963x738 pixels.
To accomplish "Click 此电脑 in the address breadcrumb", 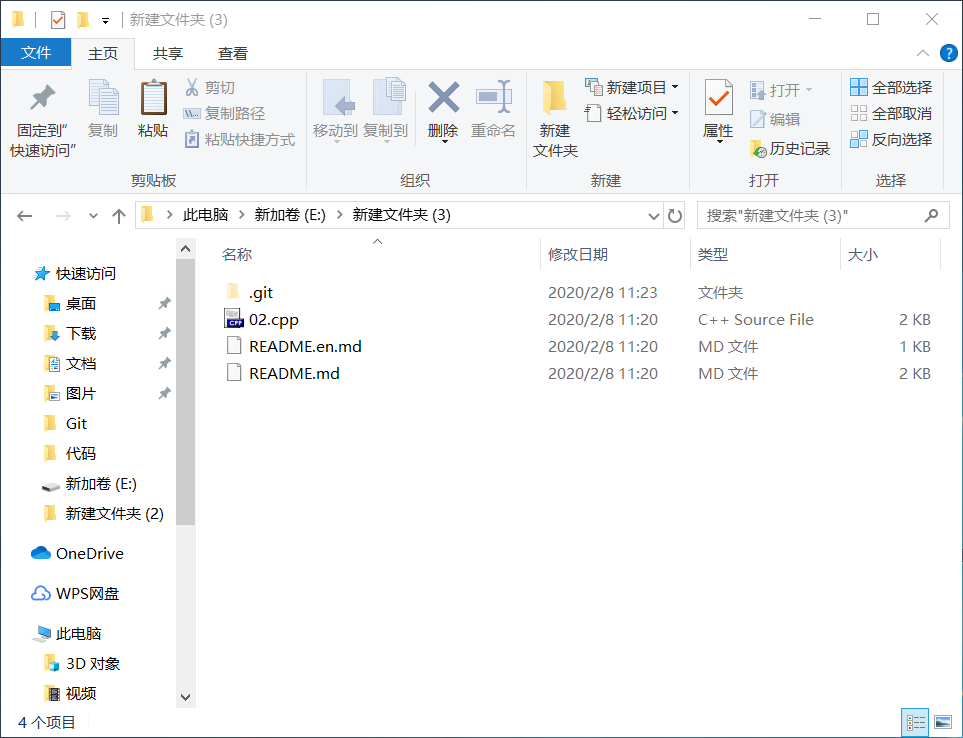I will tap(205, 215).
